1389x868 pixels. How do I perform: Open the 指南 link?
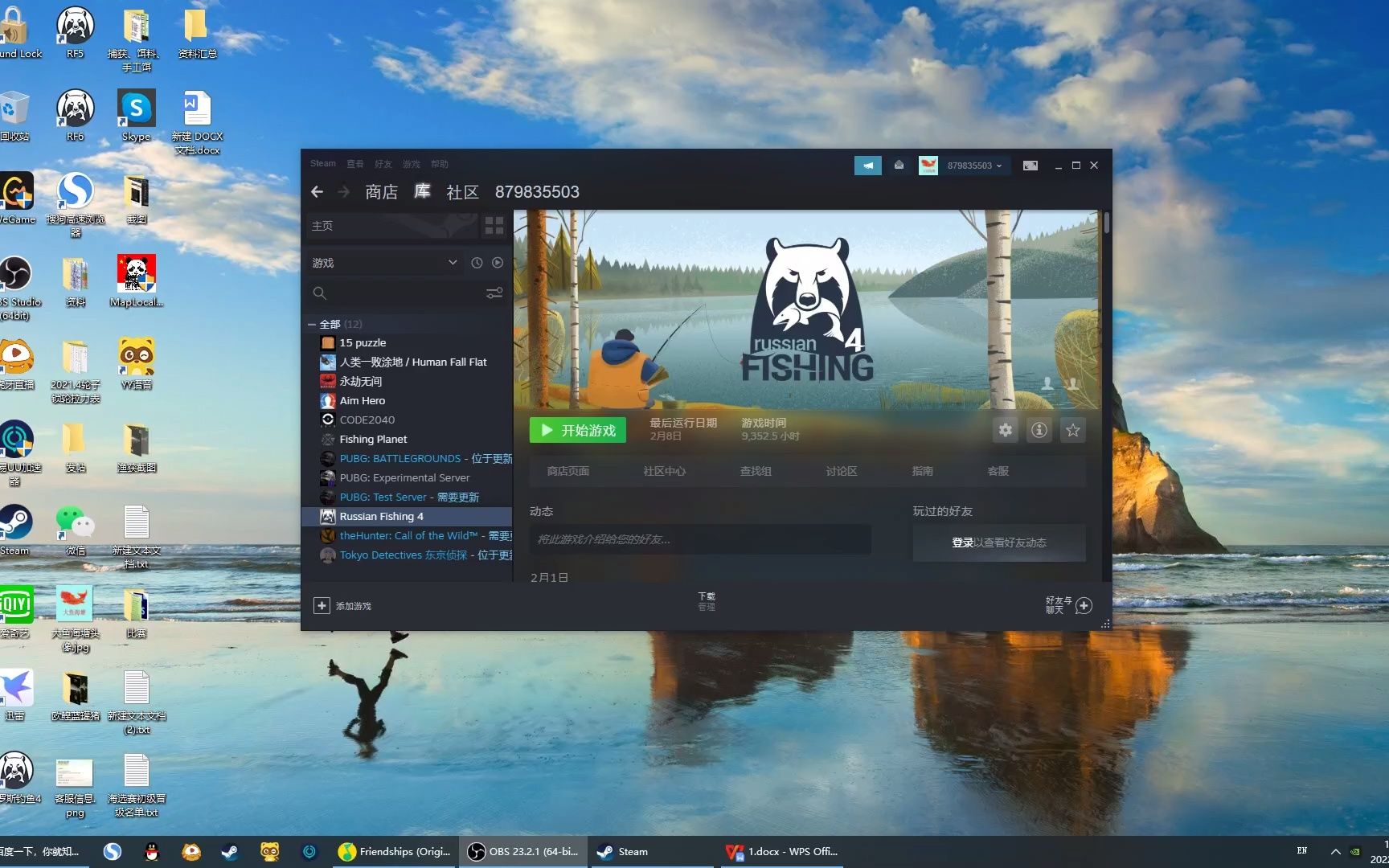click(922, 471)
